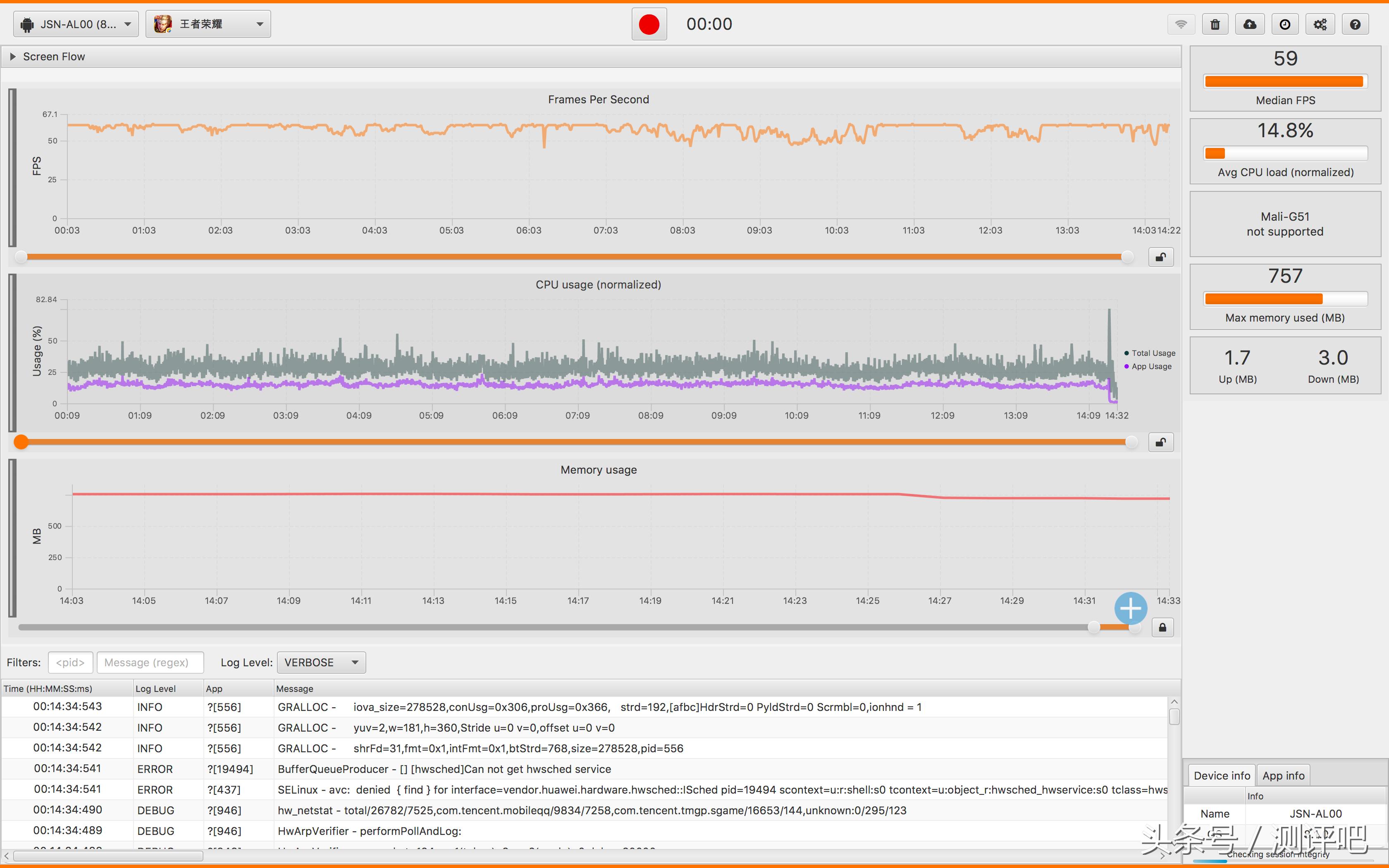Click the Avg CPU load 14.8% panel
This screenshot has height=868, width=1389.
point(1285,152)
